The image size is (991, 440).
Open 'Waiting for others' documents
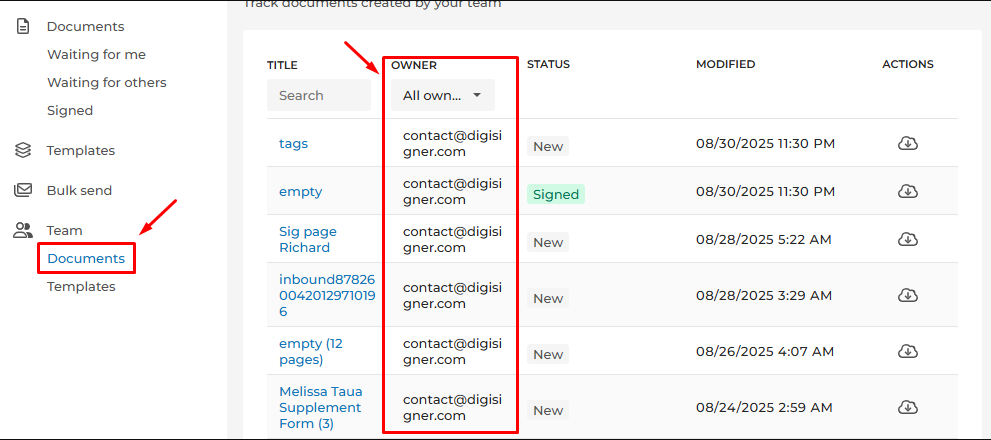coord(106,82)
